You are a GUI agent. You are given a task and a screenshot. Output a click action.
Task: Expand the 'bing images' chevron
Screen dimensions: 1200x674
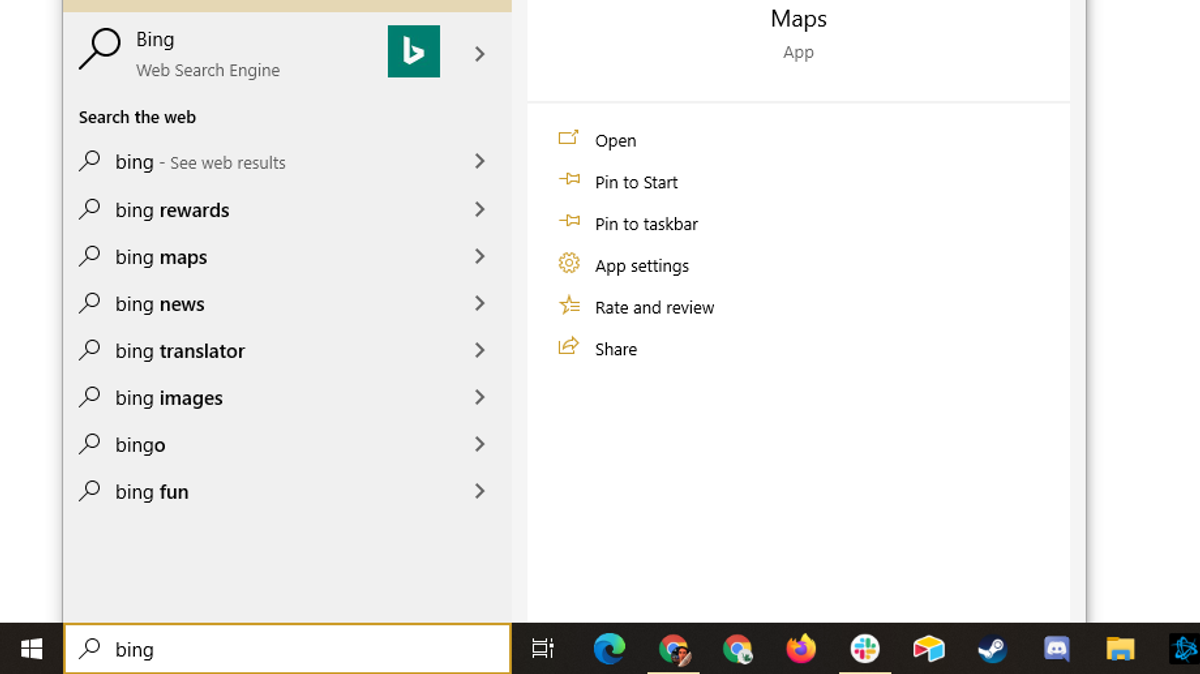pyautogui.click(x=480, y=397)
